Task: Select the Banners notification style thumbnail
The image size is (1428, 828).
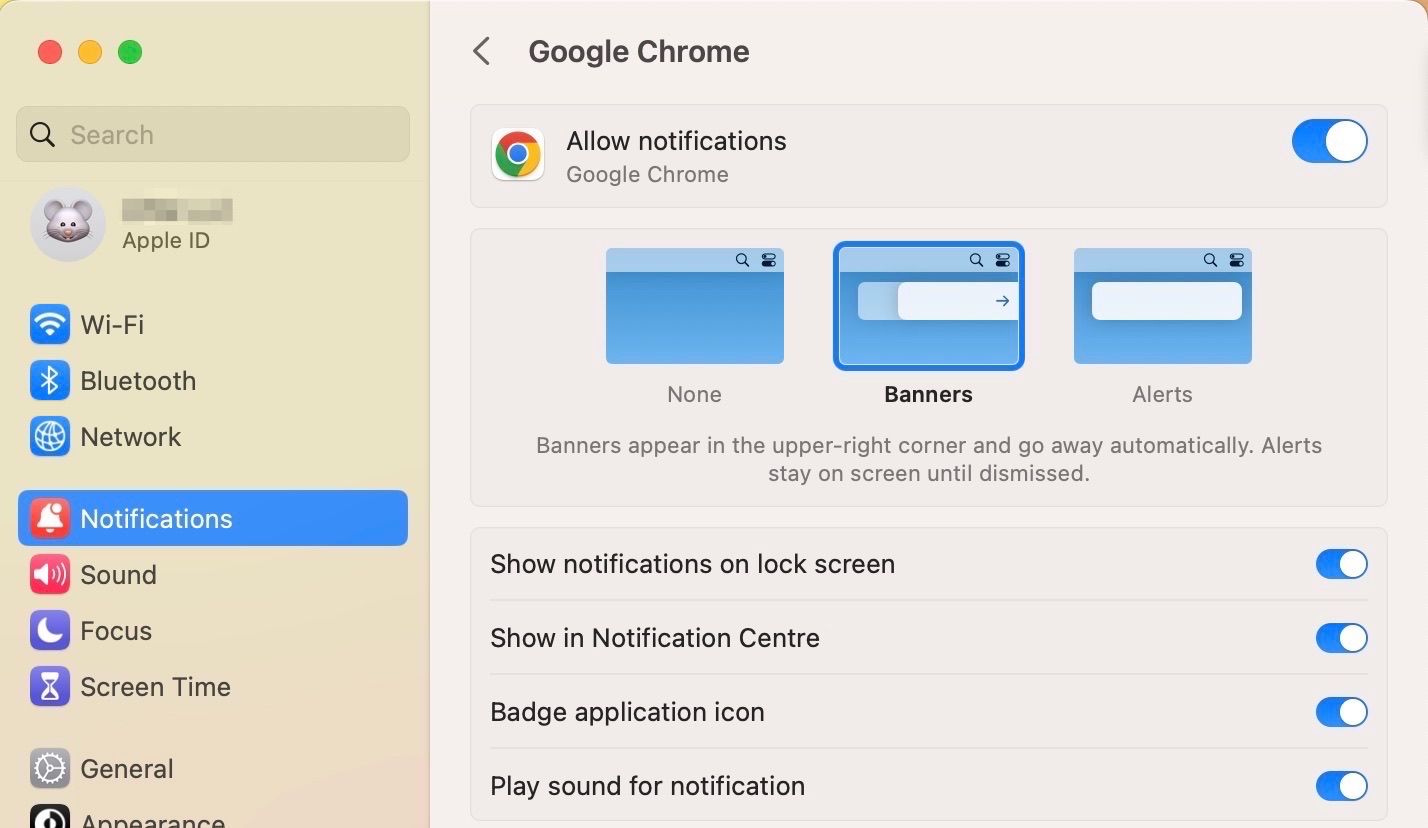Action: 929,306
